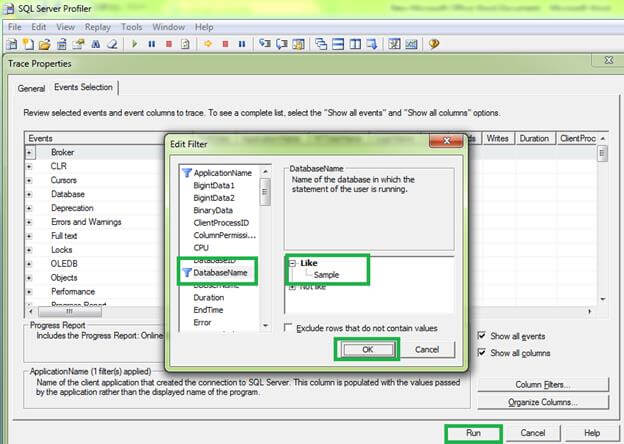Pause the trace using the icon beside green play
This screenshot has height=444, width=624.
tap(152, 44)
